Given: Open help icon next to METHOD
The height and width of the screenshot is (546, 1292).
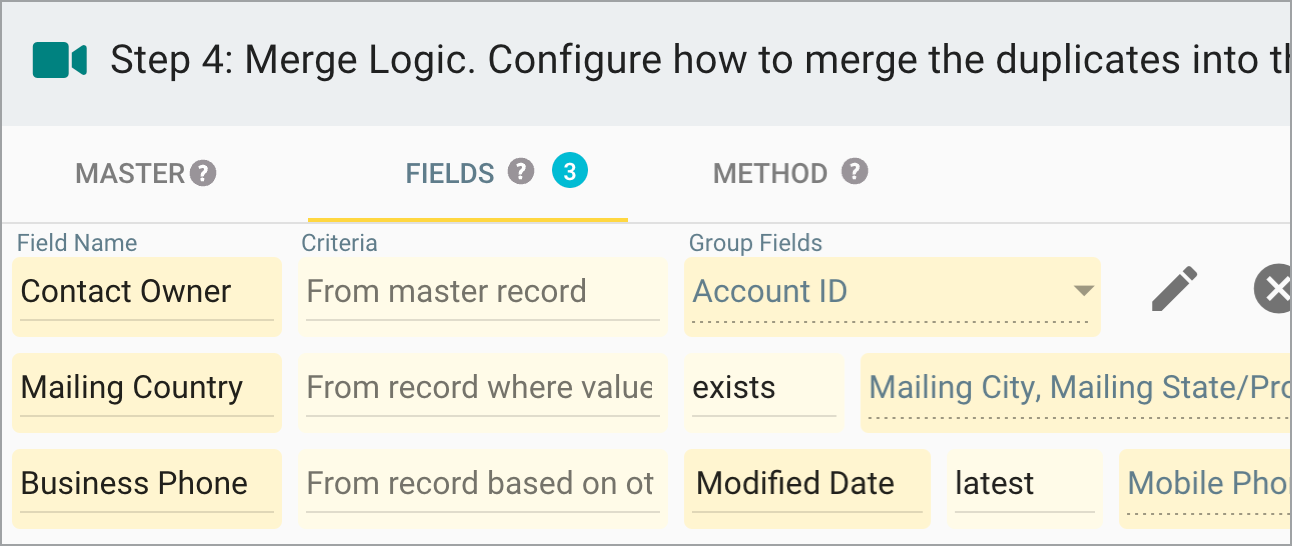Looking at the screenshot, I should 853,171.
